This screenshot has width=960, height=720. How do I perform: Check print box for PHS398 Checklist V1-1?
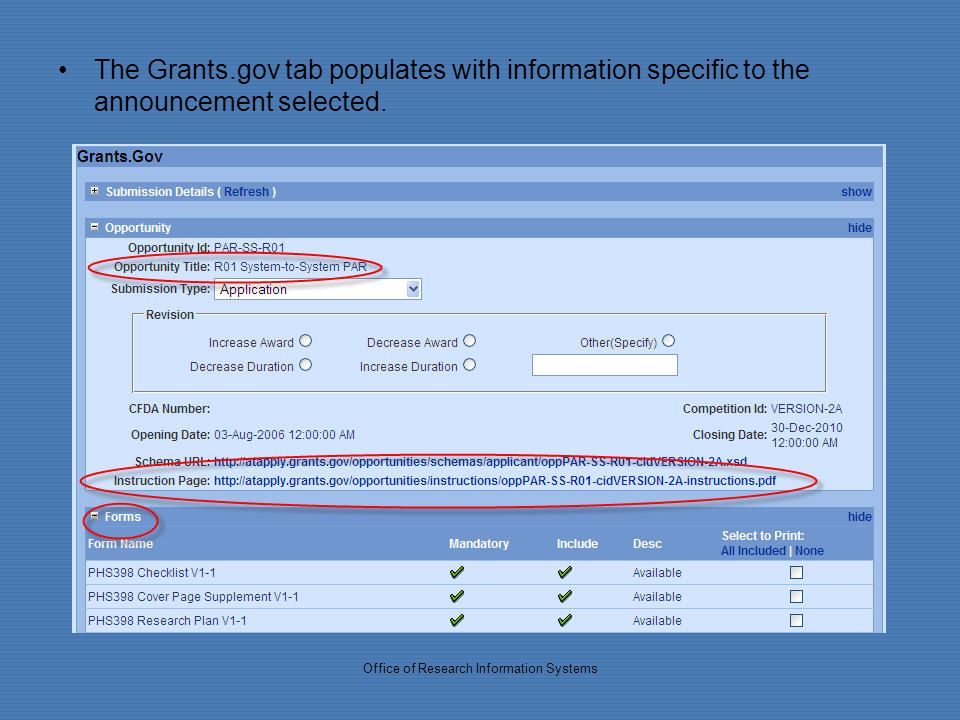797,572
